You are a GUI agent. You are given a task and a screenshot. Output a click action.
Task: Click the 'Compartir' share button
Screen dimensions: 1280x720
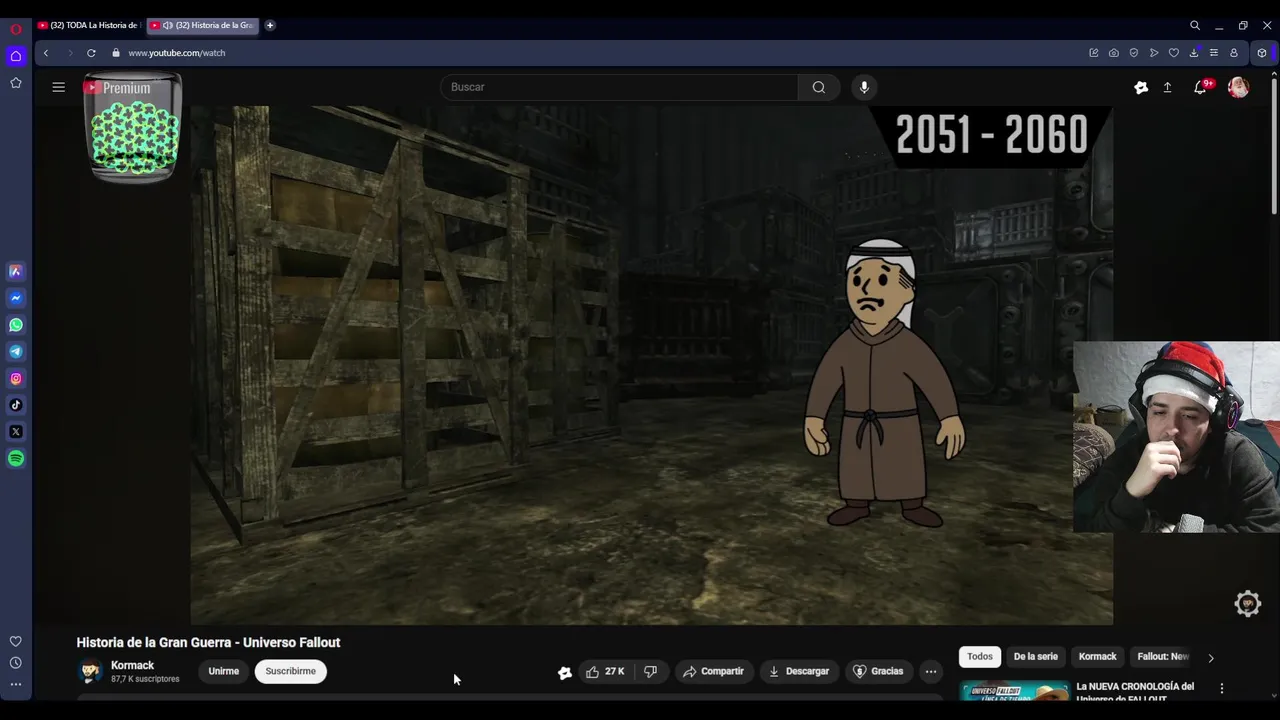tap(713, 671)
